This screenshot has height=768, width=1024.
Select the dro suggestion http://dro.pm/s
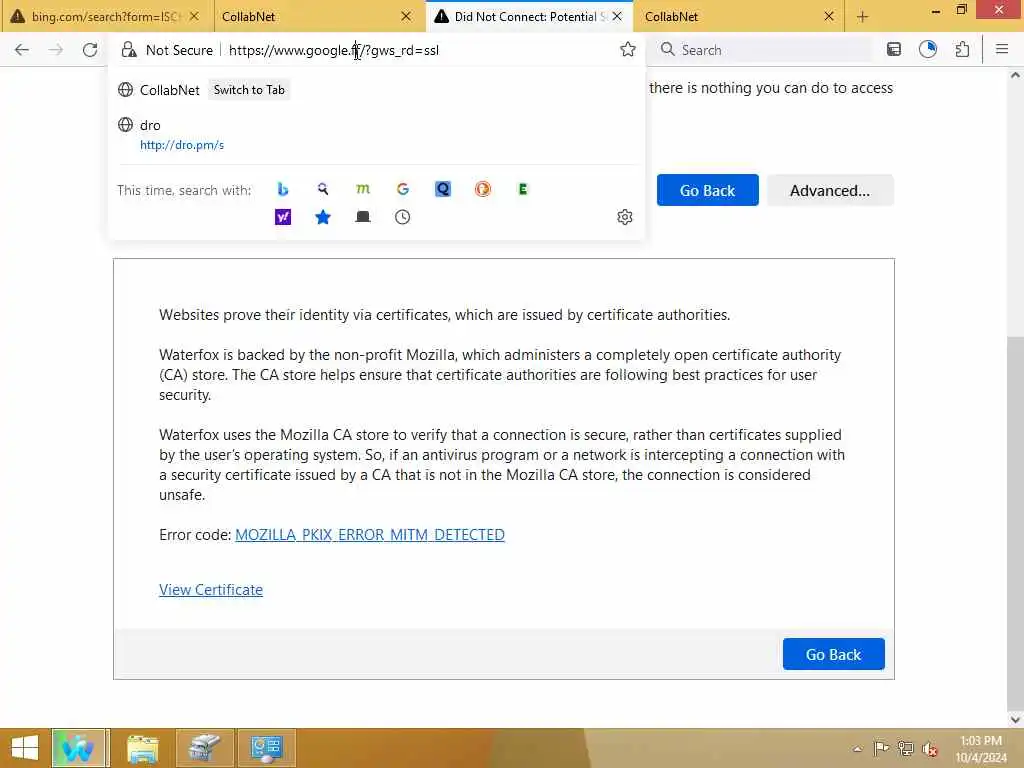[x=377, y=134]
